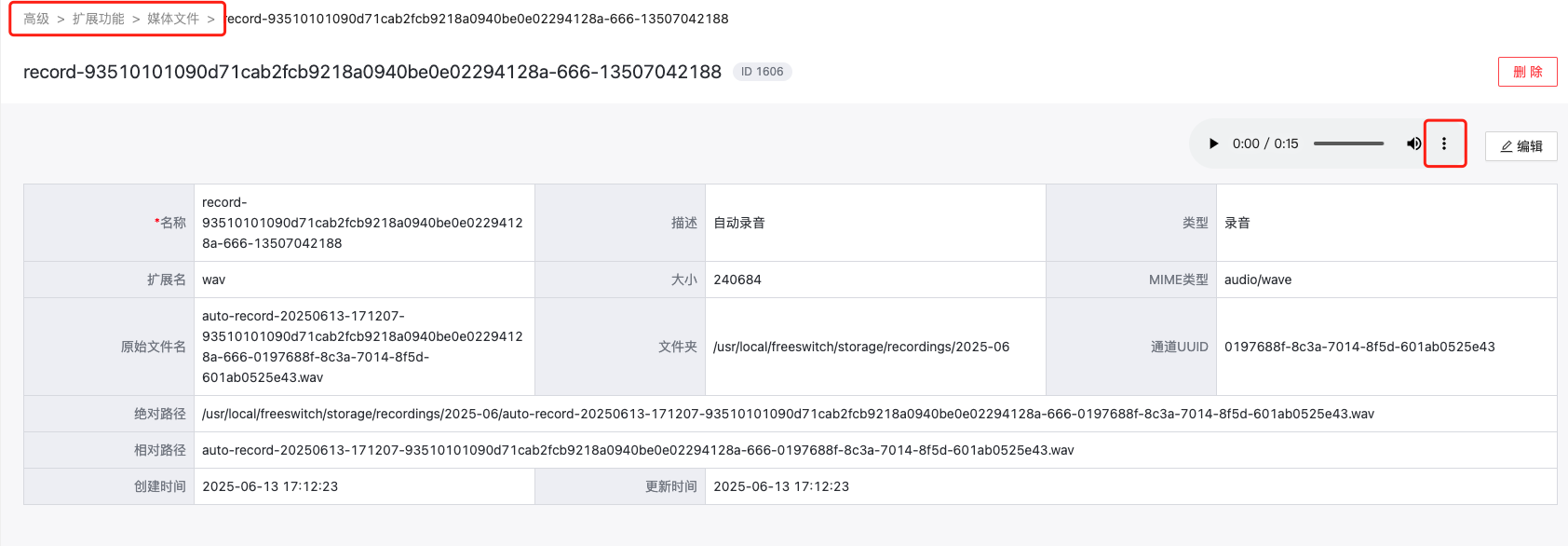Viewport: 1568px width, 546px height.
Task: Click the audio/wave MIME type value
Action: (1258, 280)
